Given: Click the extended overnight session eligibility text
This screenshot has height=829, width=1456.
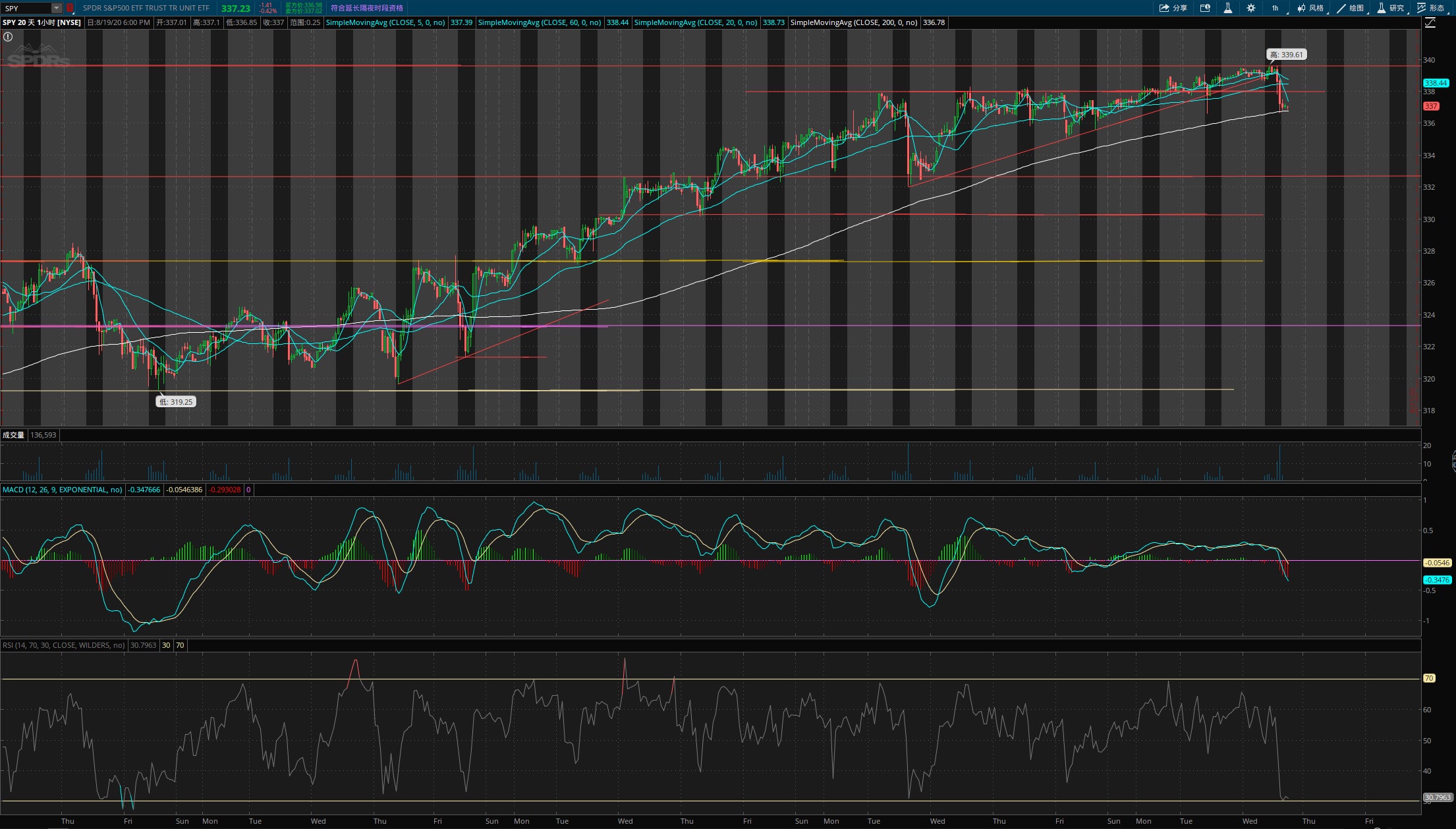Looking at the screenshot, I should tap(366, 8).
